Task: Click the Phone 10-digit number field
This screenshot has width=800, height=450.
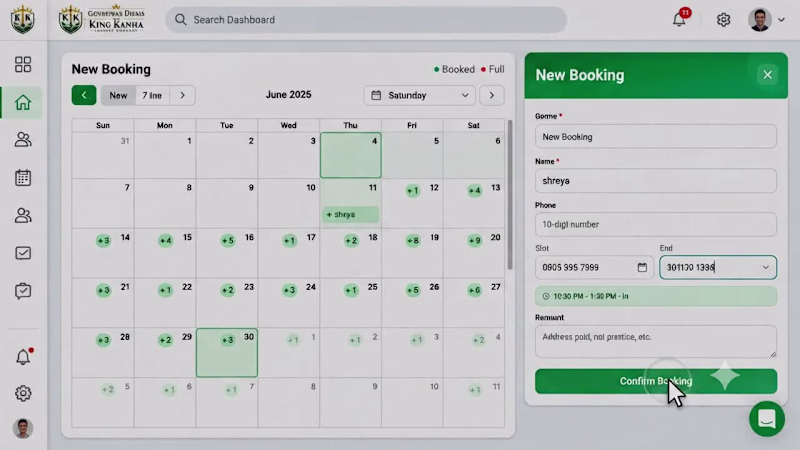Action: click(x=656, y=224)
